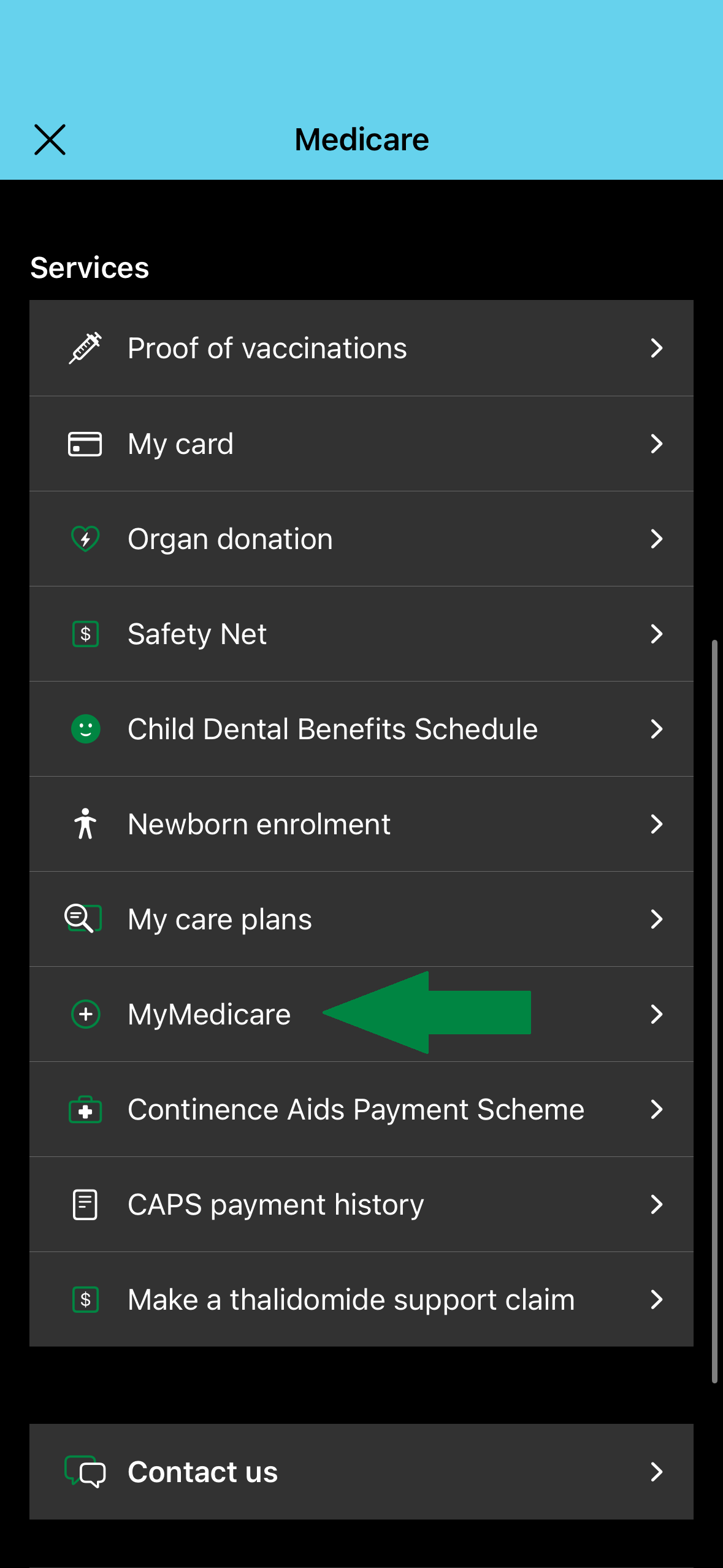The width and height of the screenshot is (723, 1568).
Task: Close the Medicare screen with X
Action: 50,140
